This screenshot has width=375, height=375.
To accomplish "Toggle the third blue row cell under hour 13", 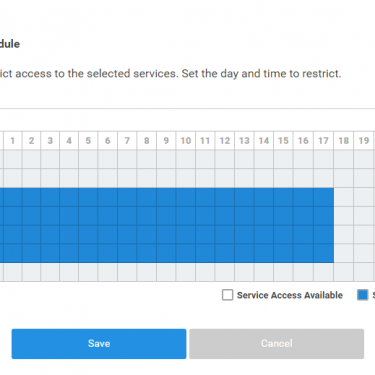I will (x=244, y=235).
